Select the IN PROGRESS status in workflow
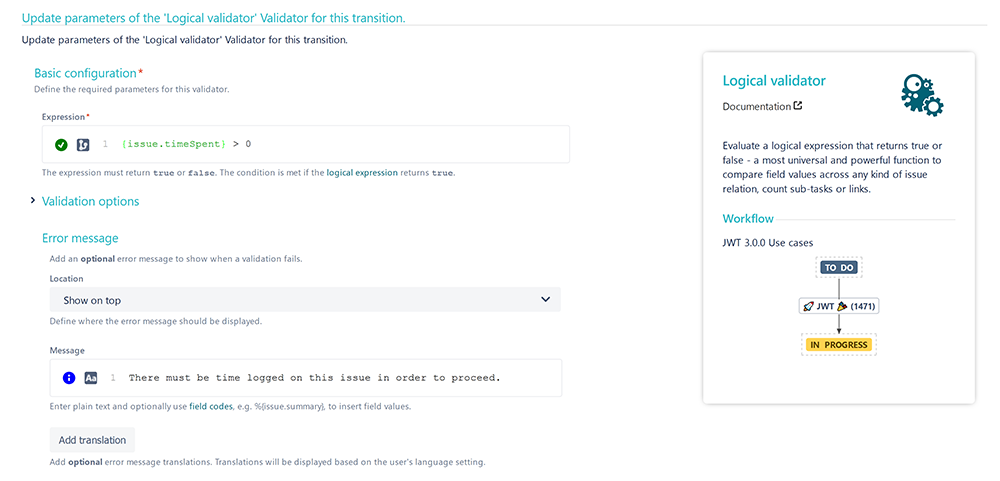 click(x=839, y=344)
